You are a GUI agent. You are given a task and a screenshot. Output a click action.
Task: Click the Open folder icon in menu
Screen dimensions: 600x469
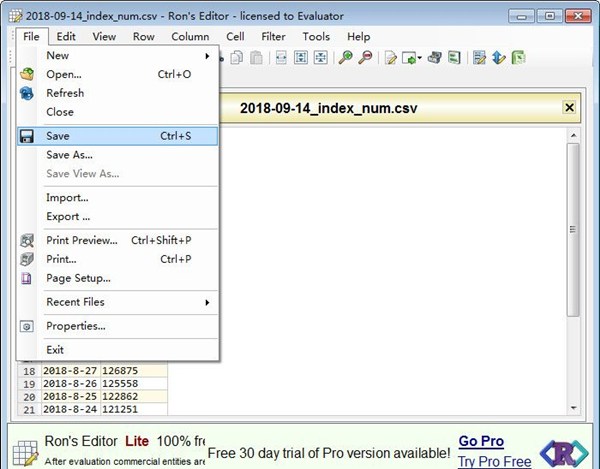pos(27,74)
